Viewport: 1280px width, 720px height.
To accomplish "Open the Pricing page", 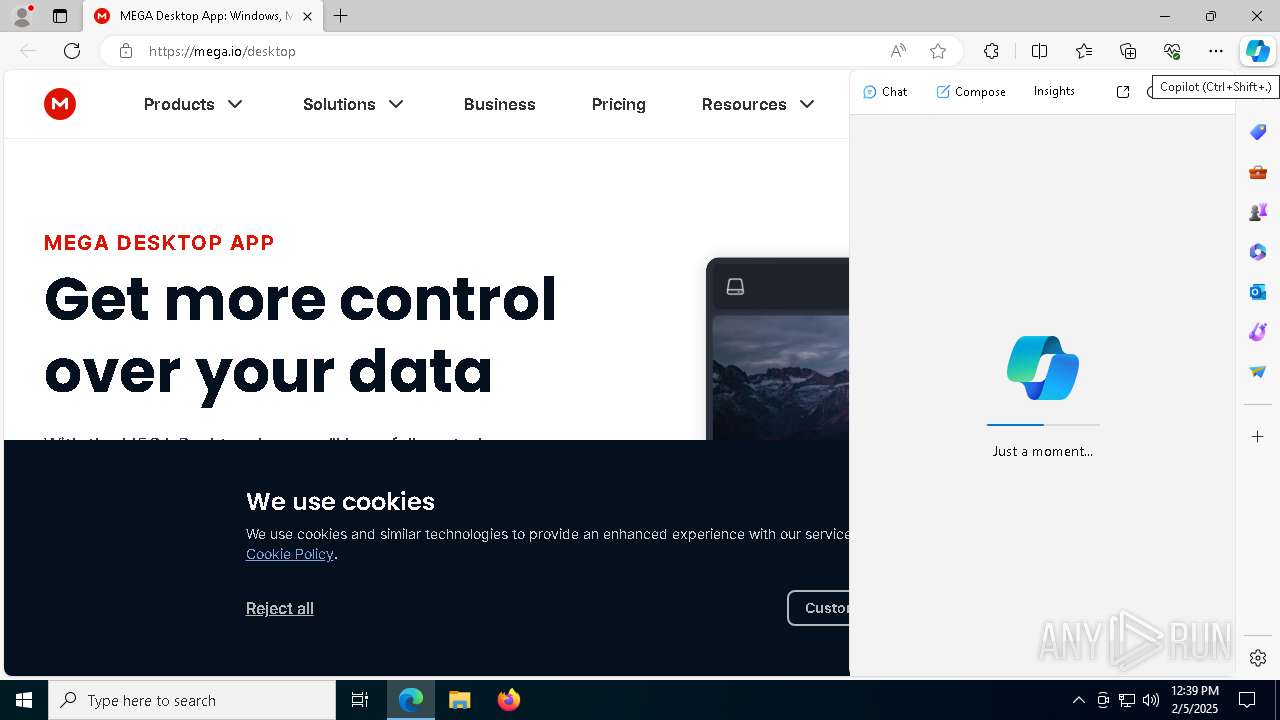I will tap(619, 104).
